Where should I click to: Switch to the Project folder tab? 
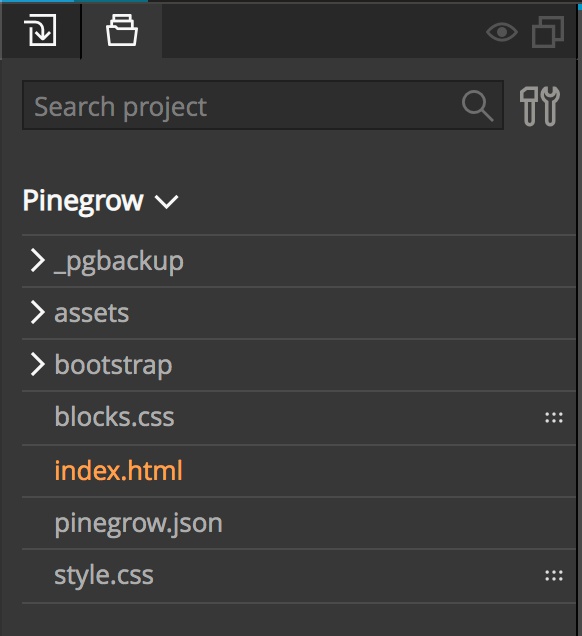(122, 30)
